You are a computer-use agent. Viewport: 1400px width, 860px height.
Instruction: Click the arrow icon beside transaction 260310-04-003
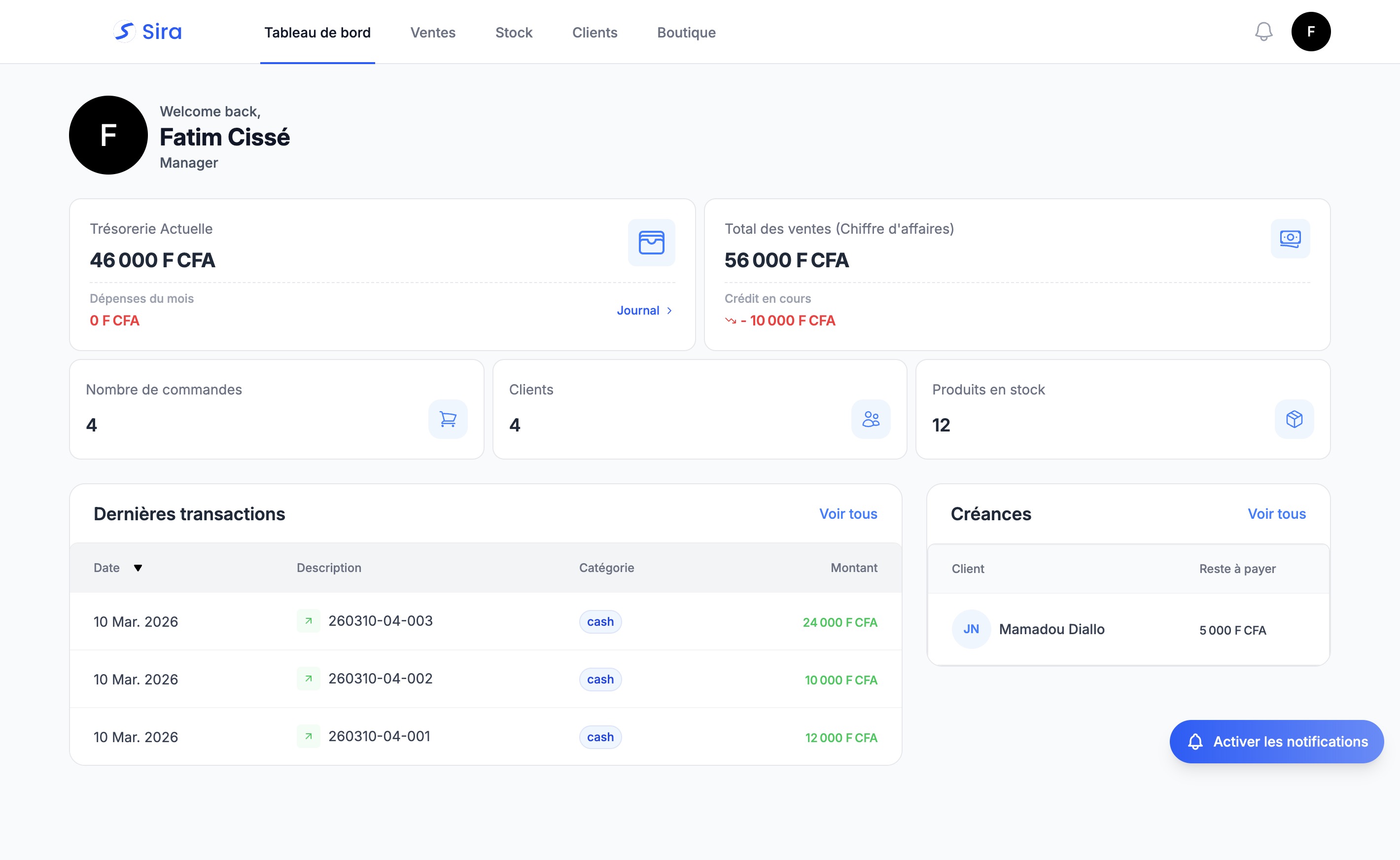coord(309,621)
